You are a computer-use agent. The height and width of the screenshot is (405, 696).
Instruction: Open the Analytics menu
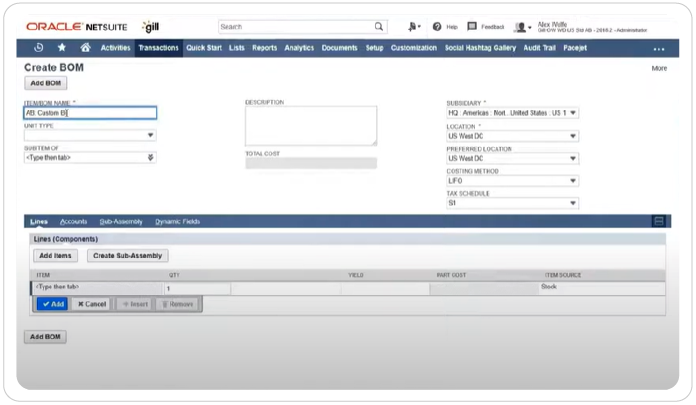click(299, 48)
